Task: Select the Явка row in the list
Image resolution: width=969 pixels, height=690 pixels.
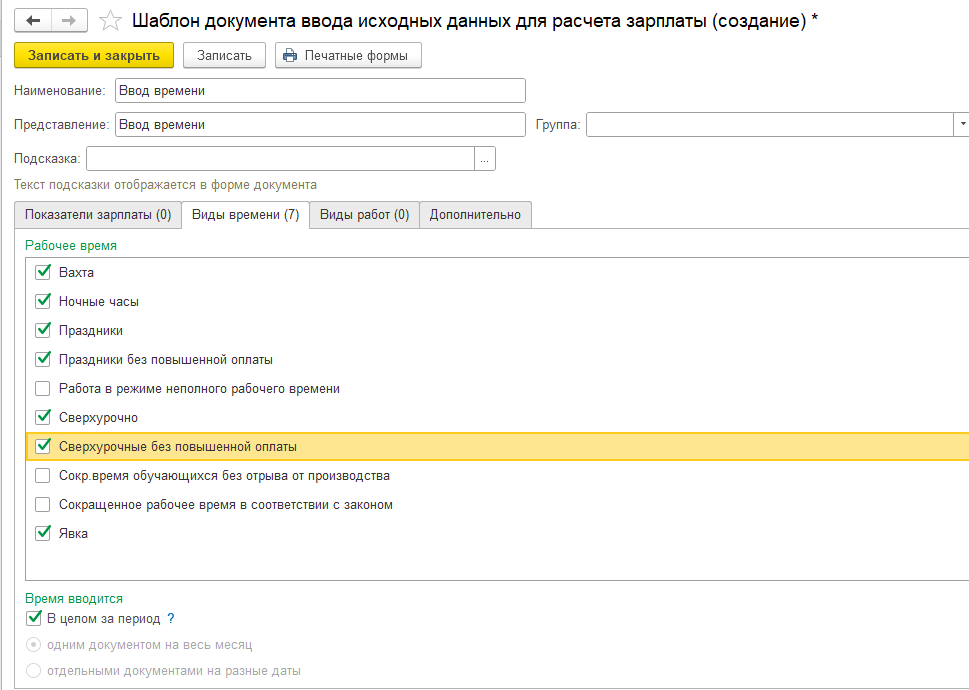Action: coord(497,534)
